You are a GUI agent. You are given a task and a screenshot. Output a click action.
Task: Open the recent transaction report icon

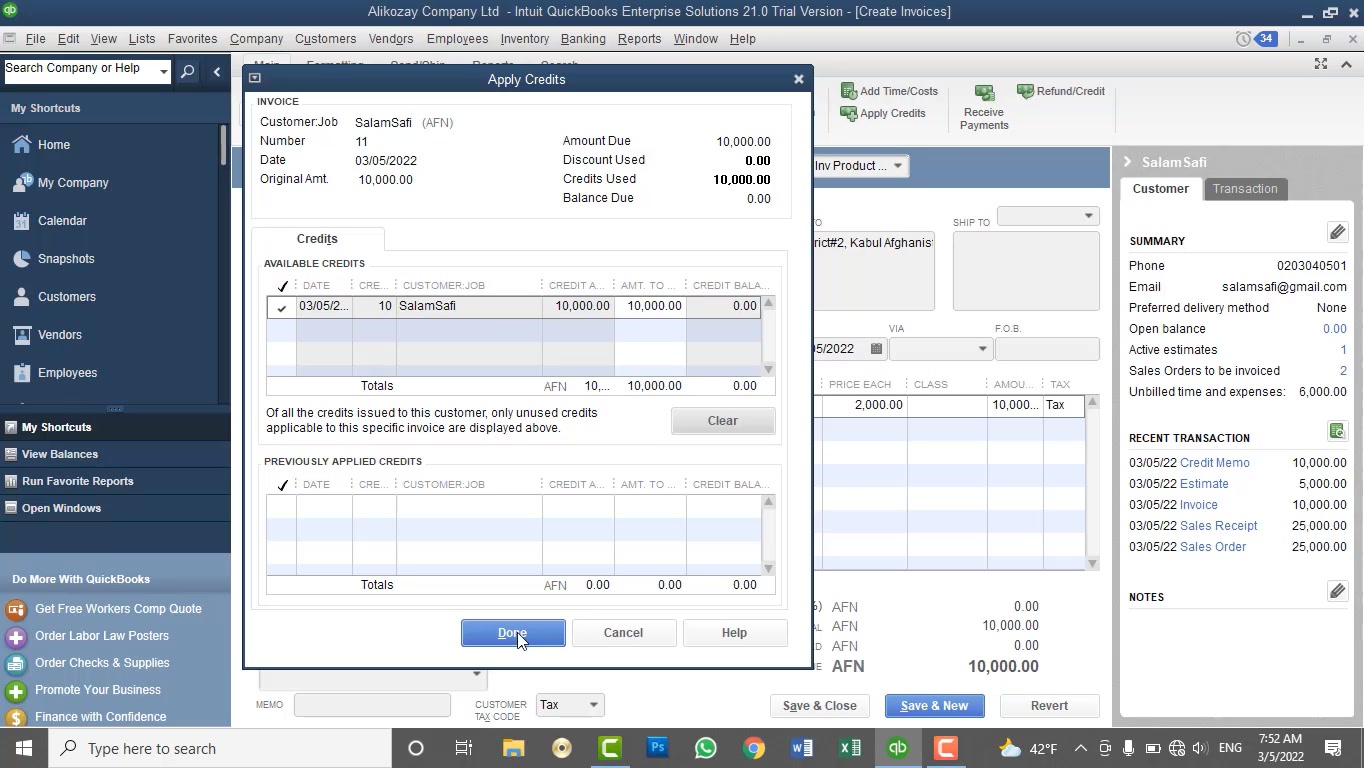coord(1337,431)
